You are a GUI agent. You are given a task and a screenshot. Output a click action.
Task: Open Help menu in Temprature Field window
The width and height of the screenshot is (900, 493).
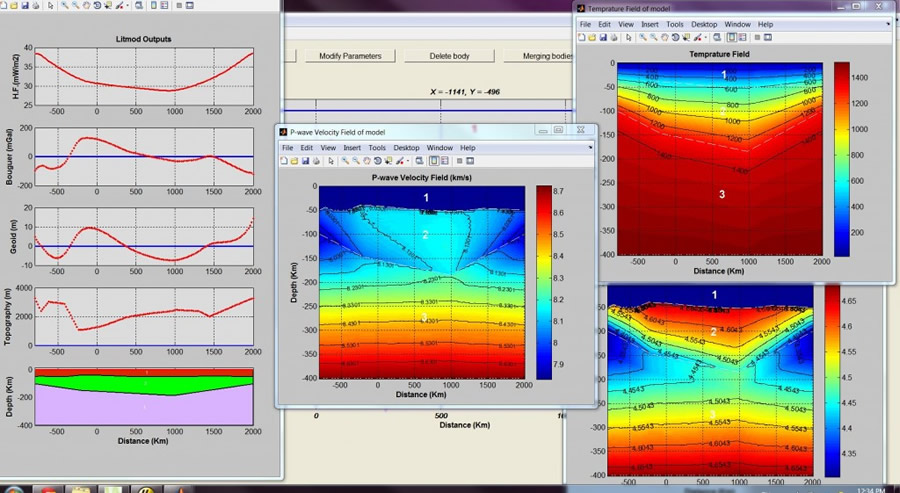pyautogui.click(x=765, y=25)
